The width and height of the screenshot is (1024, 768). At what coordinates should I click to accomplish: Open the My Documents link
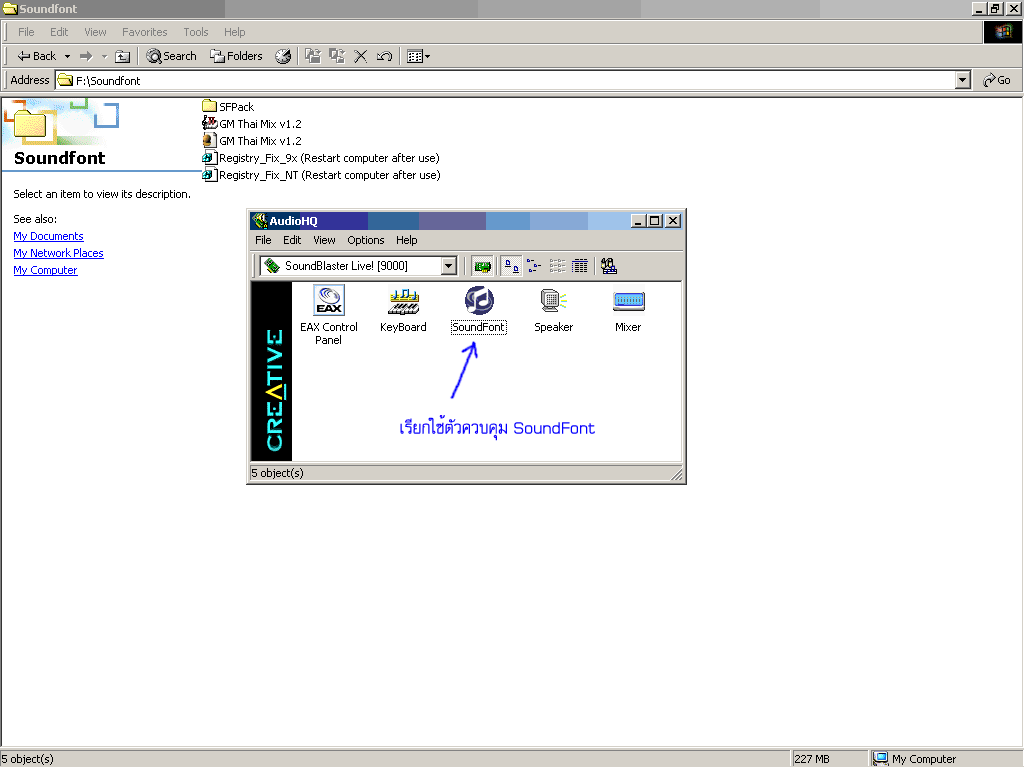point(48,236)
